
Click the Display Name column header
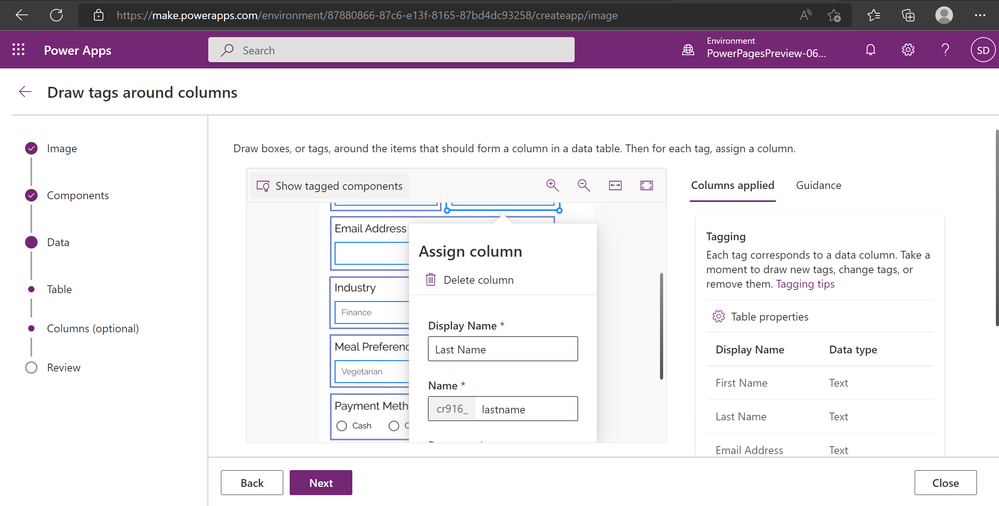(750, 350)
